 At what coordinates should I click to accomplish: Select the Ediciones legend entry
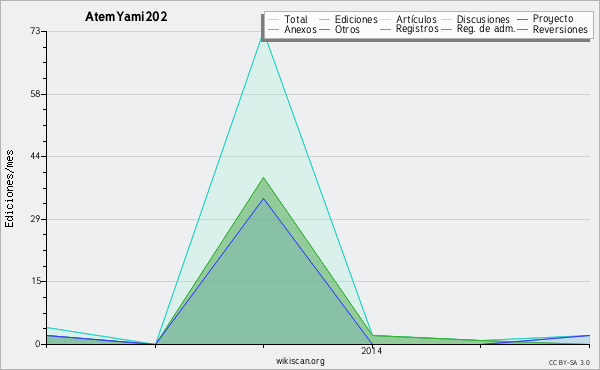tap(348, 19)
